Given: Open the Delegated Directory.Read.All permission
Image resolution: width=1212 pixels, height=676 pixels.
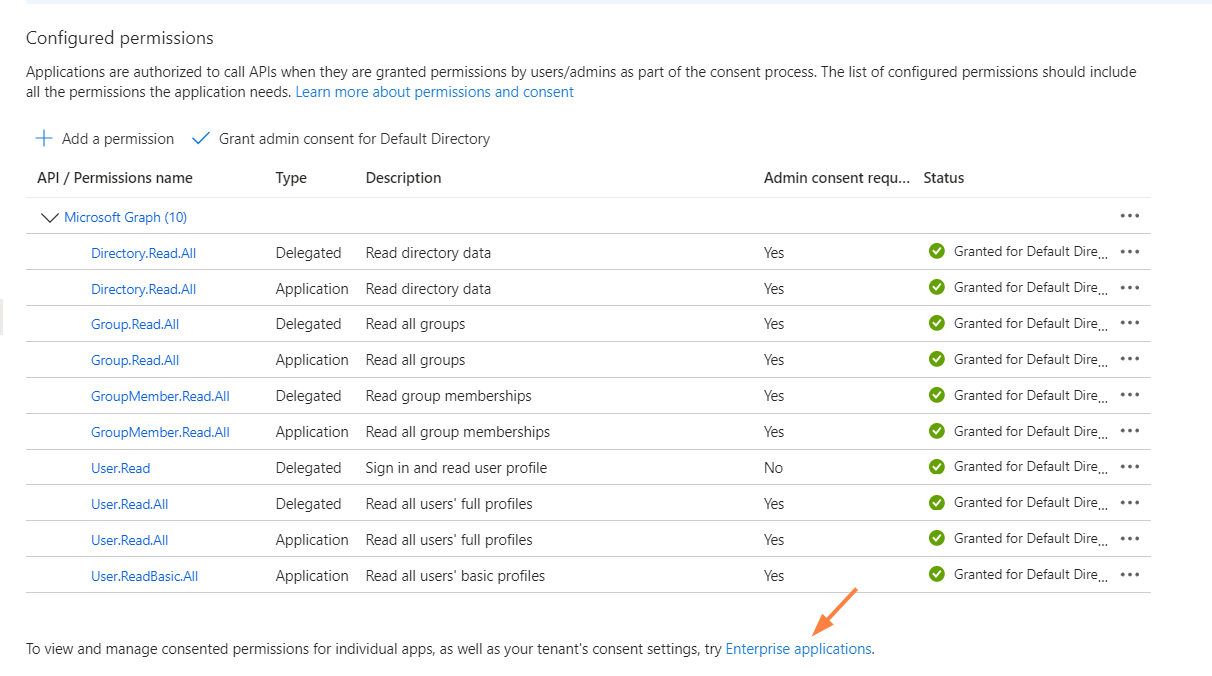Looking at the screenshot, I should 143,253.
